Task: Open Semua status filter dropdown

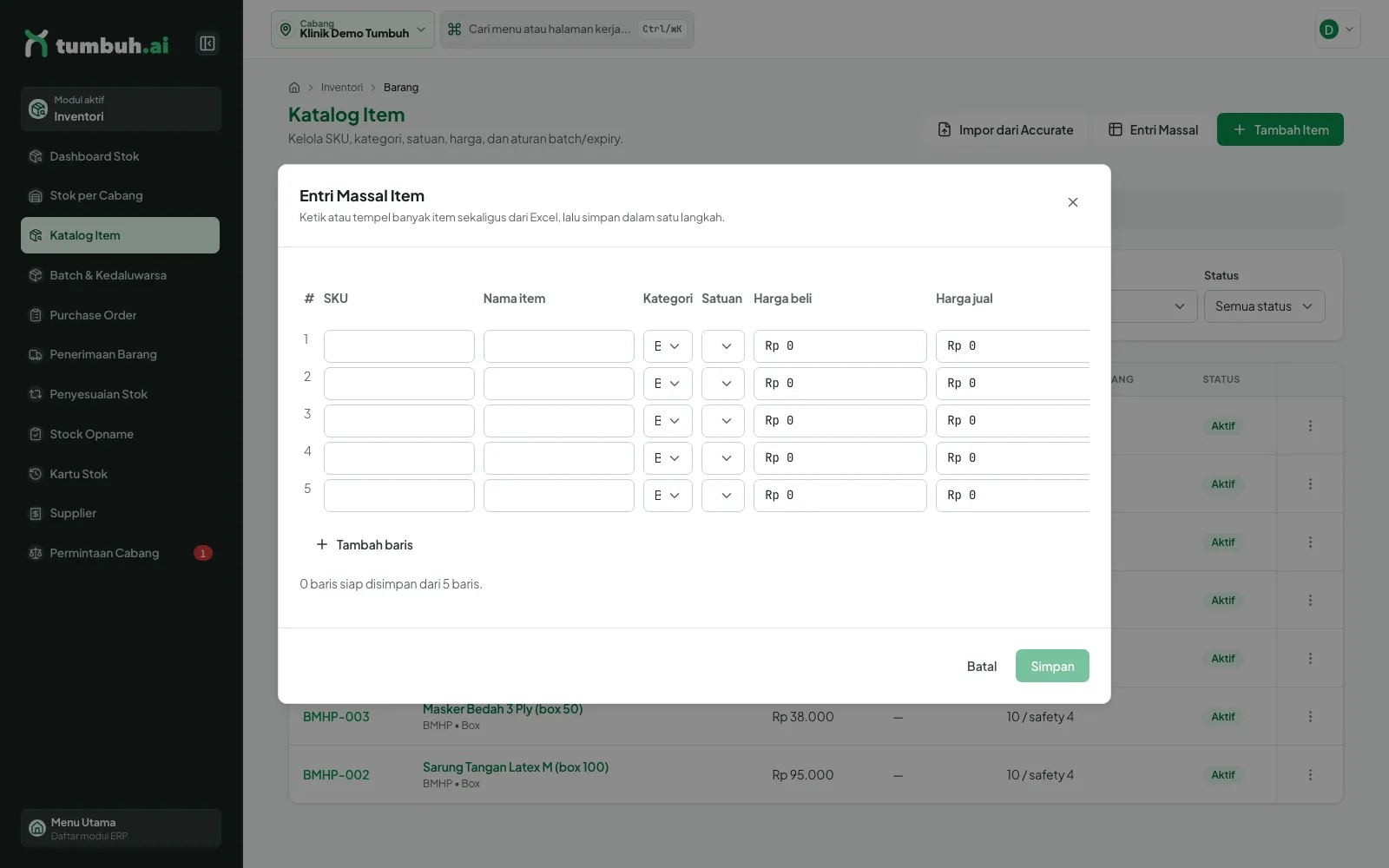Action: tap(1265, 306)
